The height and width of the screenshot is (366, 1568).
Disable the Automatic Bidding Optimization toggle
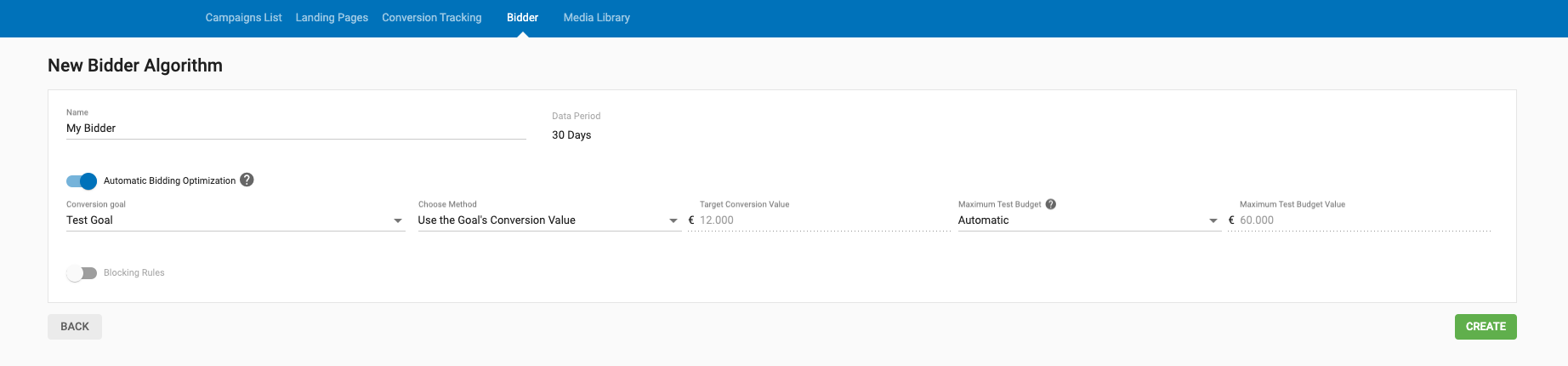(82, 181)
